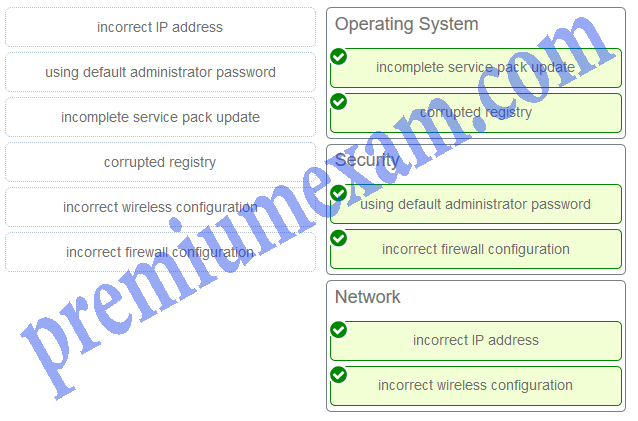Choose 'incorrect firewall configuration' in left column

tap(160, 252)
